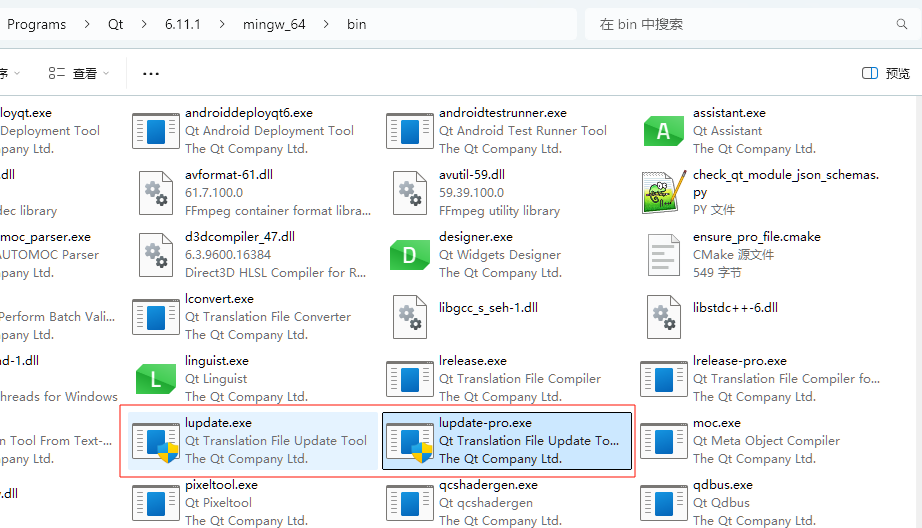
Task: Click the ensure_pro_file.cmake file name
Action: (756, 237)
